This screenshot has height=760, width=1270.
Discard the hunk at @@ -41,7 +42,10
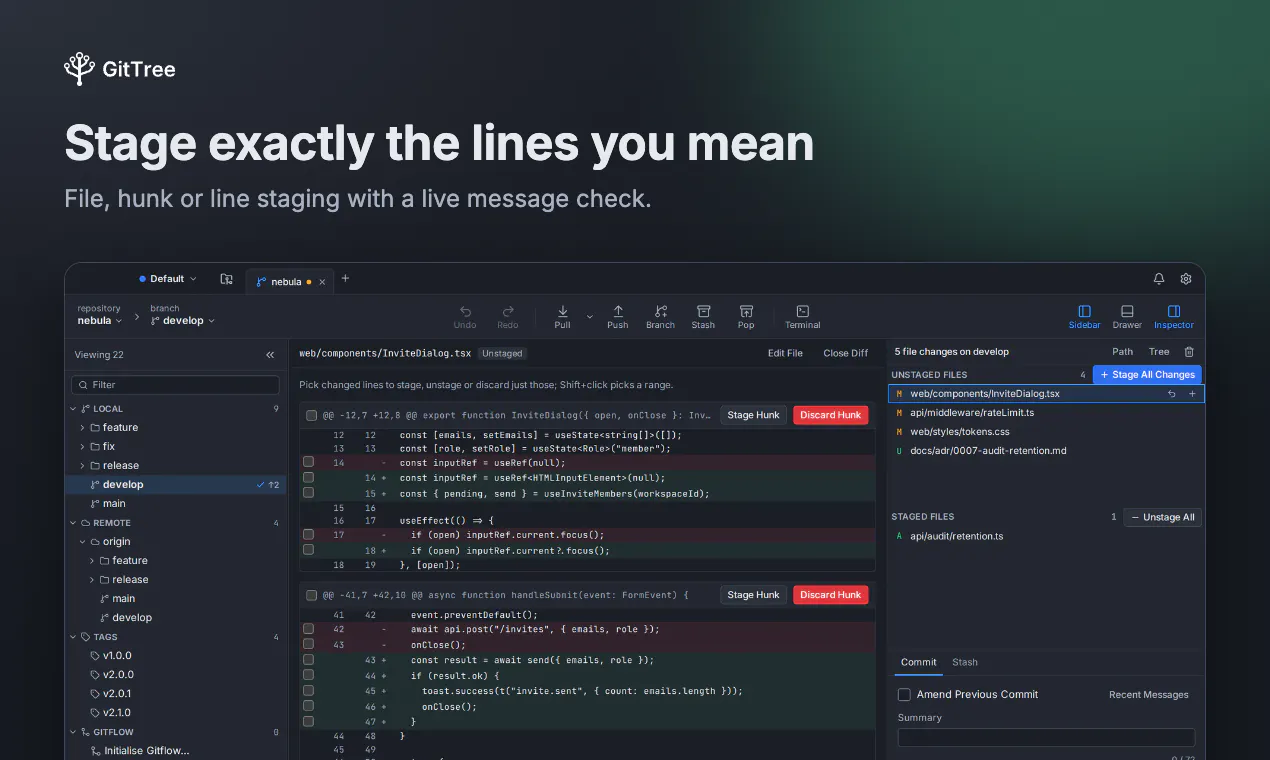(x=831, y=595)
